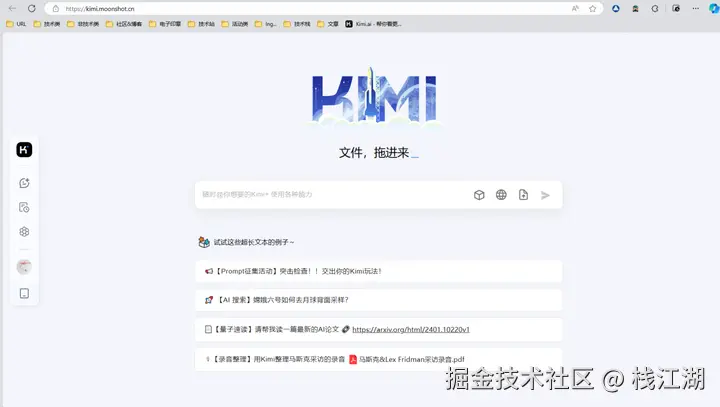The image size is (720, 407).
Task: Click the read aloud A icon in the address bar
Action: click(x=575, y=8)
